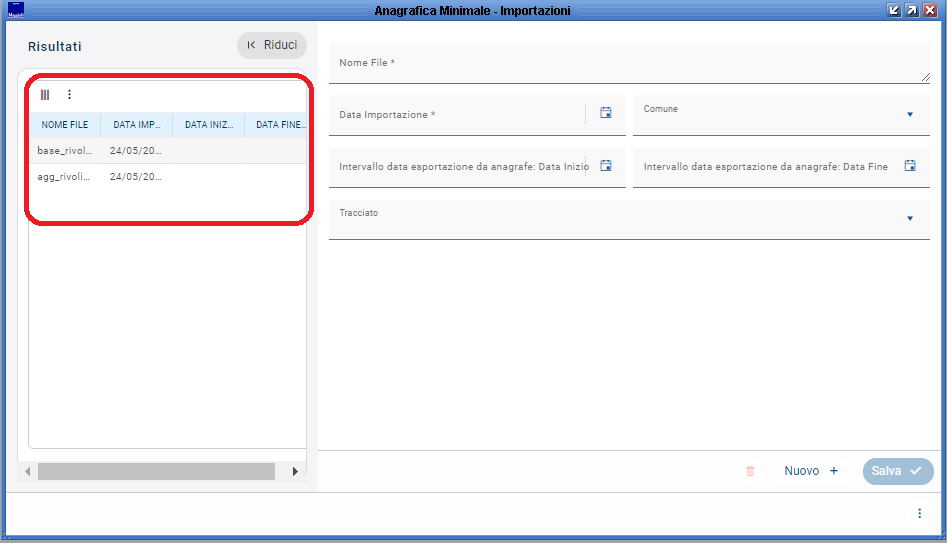Expand the Comune dropdown
Viewport: 947px width, 543px height.
pyautogui.click(x=910, y=115)
